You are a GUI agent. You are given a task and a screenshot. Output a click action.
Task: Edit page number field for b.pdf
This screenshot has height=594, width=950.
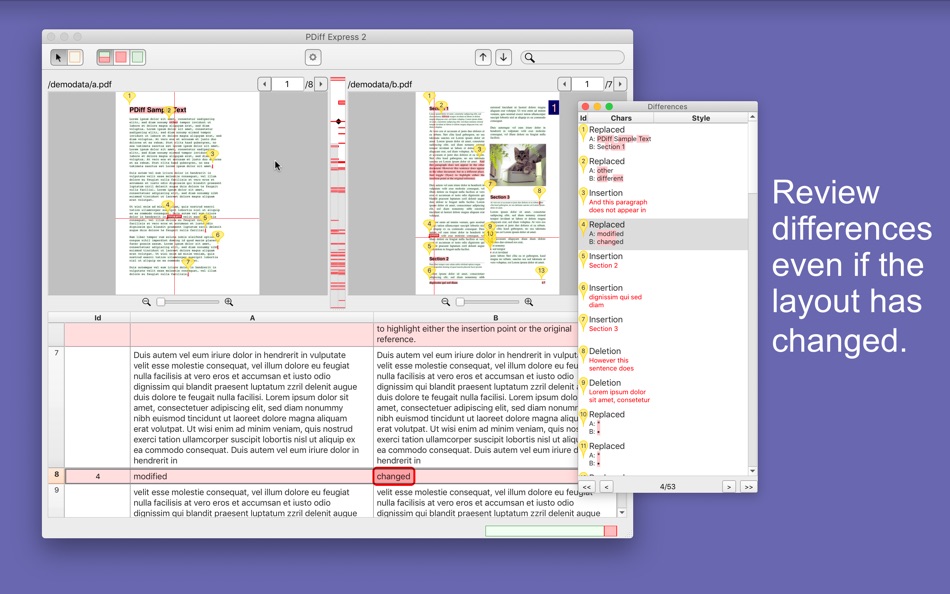coord(587,84)
